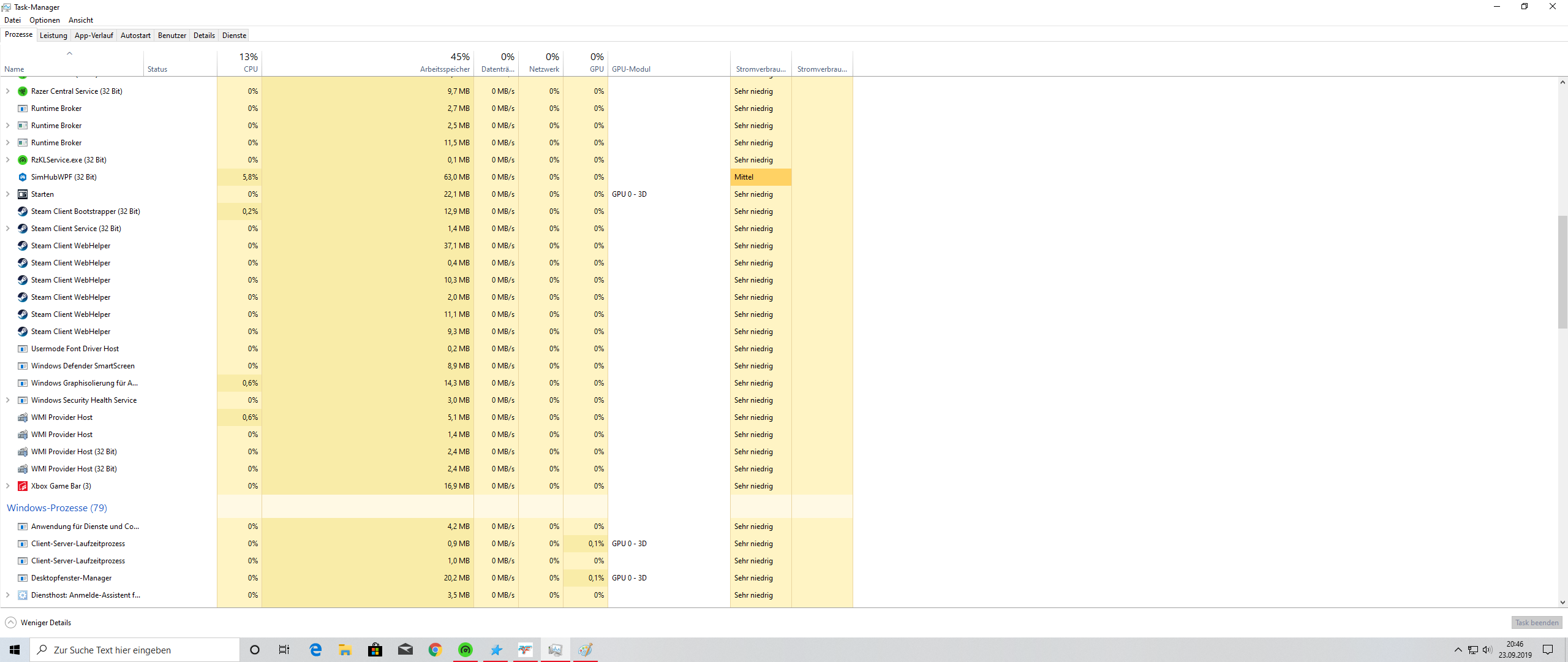
Task: Click the vertical scrollbar thumb
Action: (x=1562, y=273)
